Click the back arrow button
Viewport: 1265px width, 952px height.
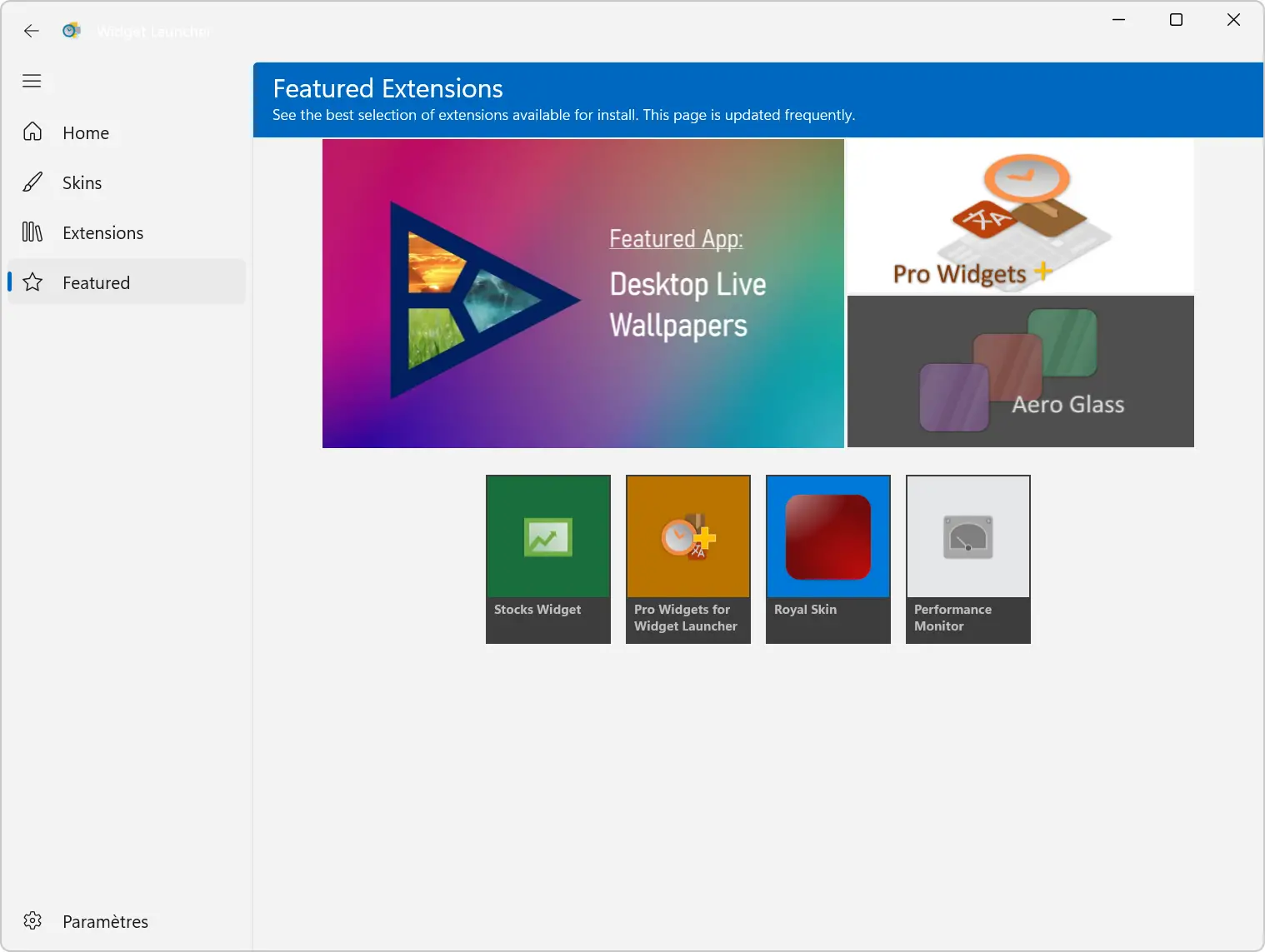pos(32,31)
